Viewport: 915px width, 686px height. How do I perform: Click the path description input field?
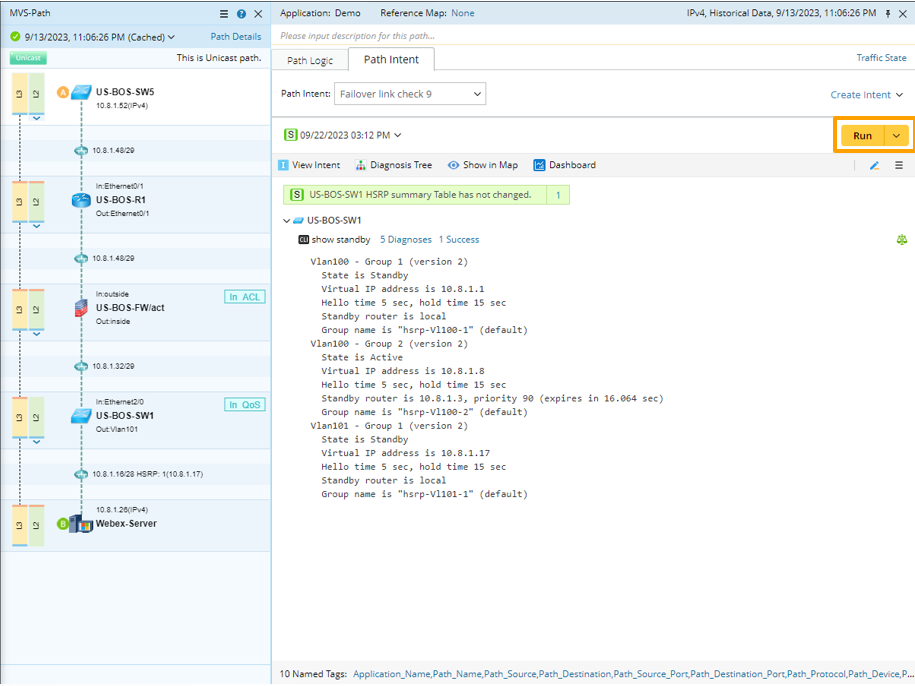(x=590, y=36)
